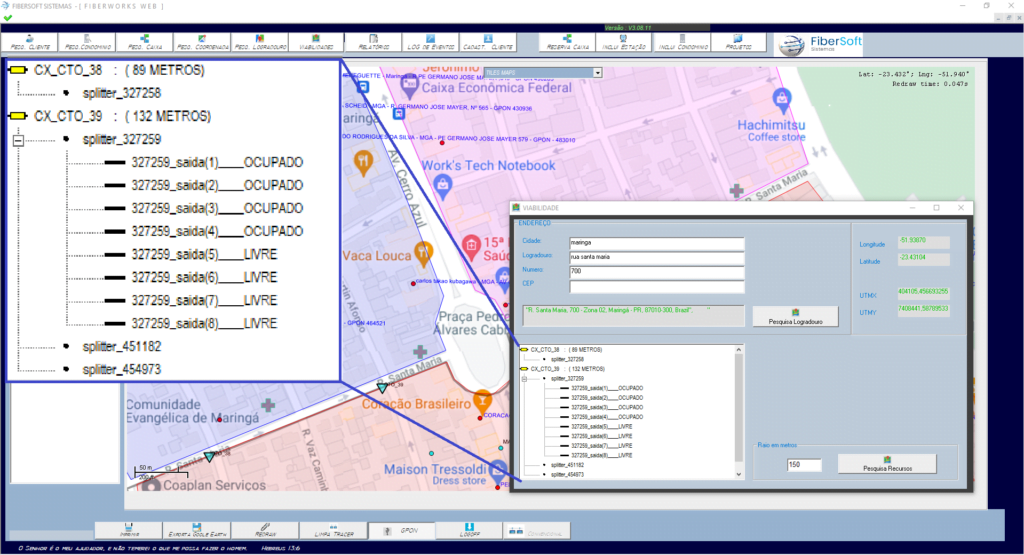Viewport: 1024px width, 555px height.
Task: Collapse splitter_327259 node in Viabilidade tree
Action: pos(523,379)
